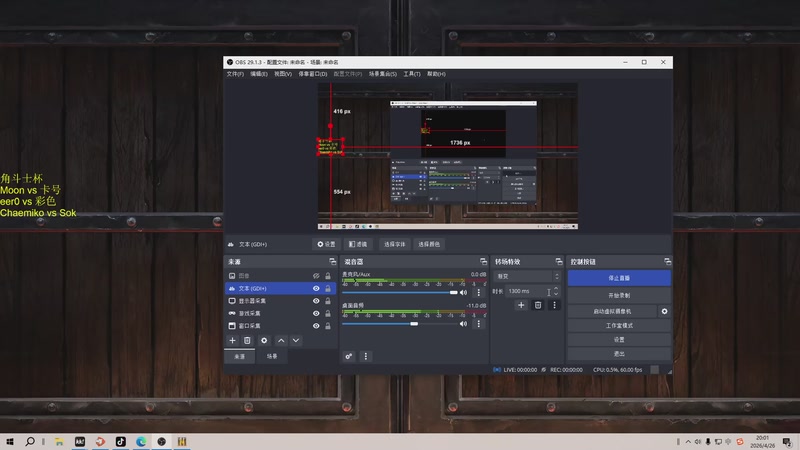Toggle lock on 文本 (GDI+) source
The width and height of the screenshot is (800, 450).
click(x=328, y=289)
